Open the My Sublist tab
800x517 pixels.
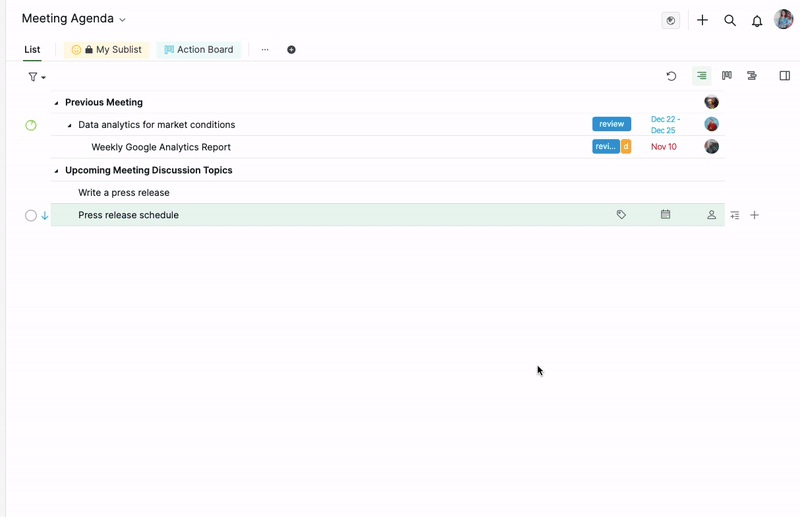point(107,50)
